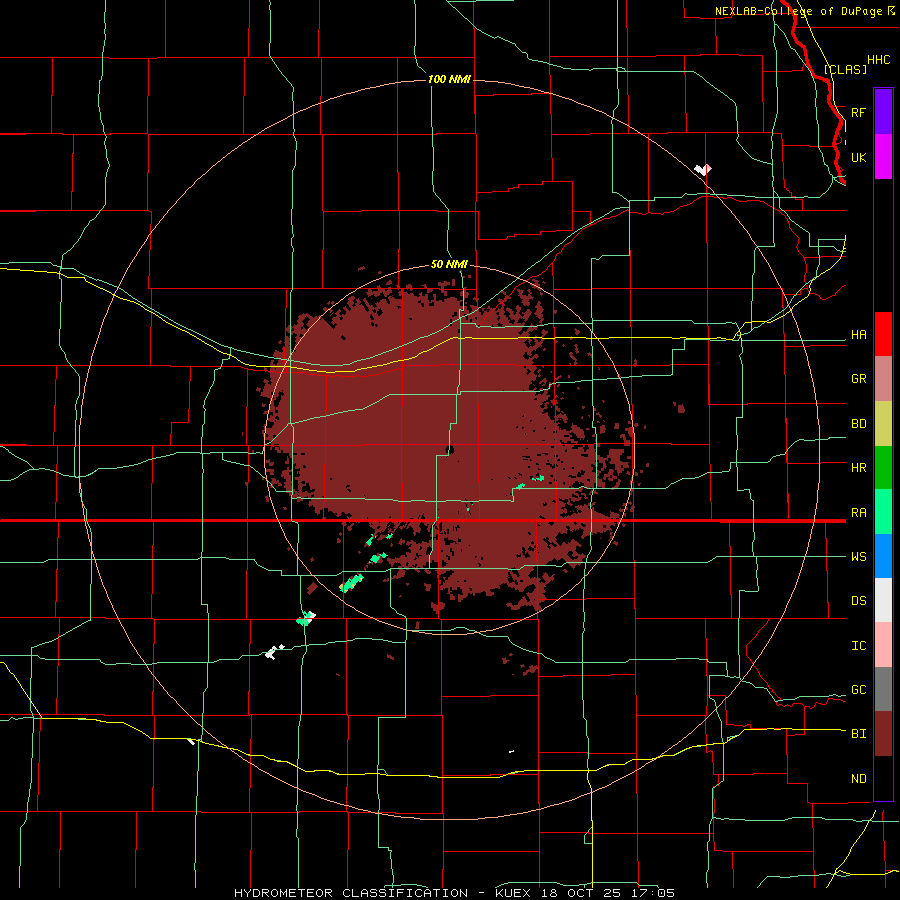Click the GC legend label
The image size is (900, 900).
pos(858,690)
